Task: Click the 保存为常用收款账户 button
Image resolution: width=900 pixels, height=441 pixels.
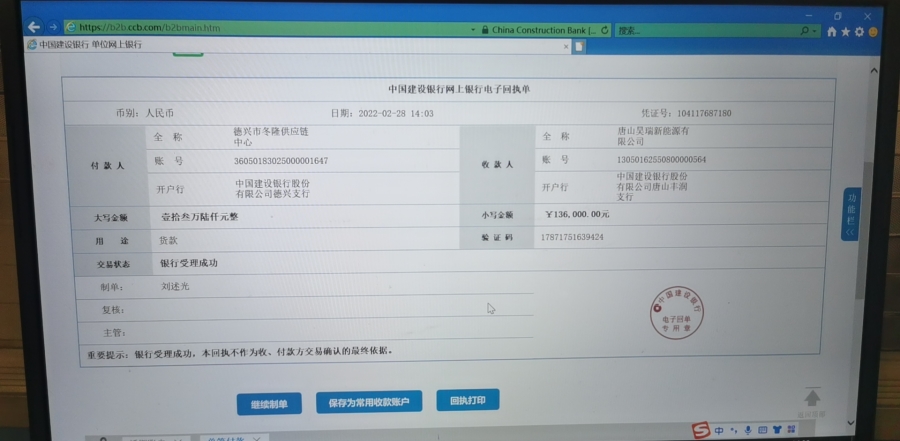Action: coord(369,402)
